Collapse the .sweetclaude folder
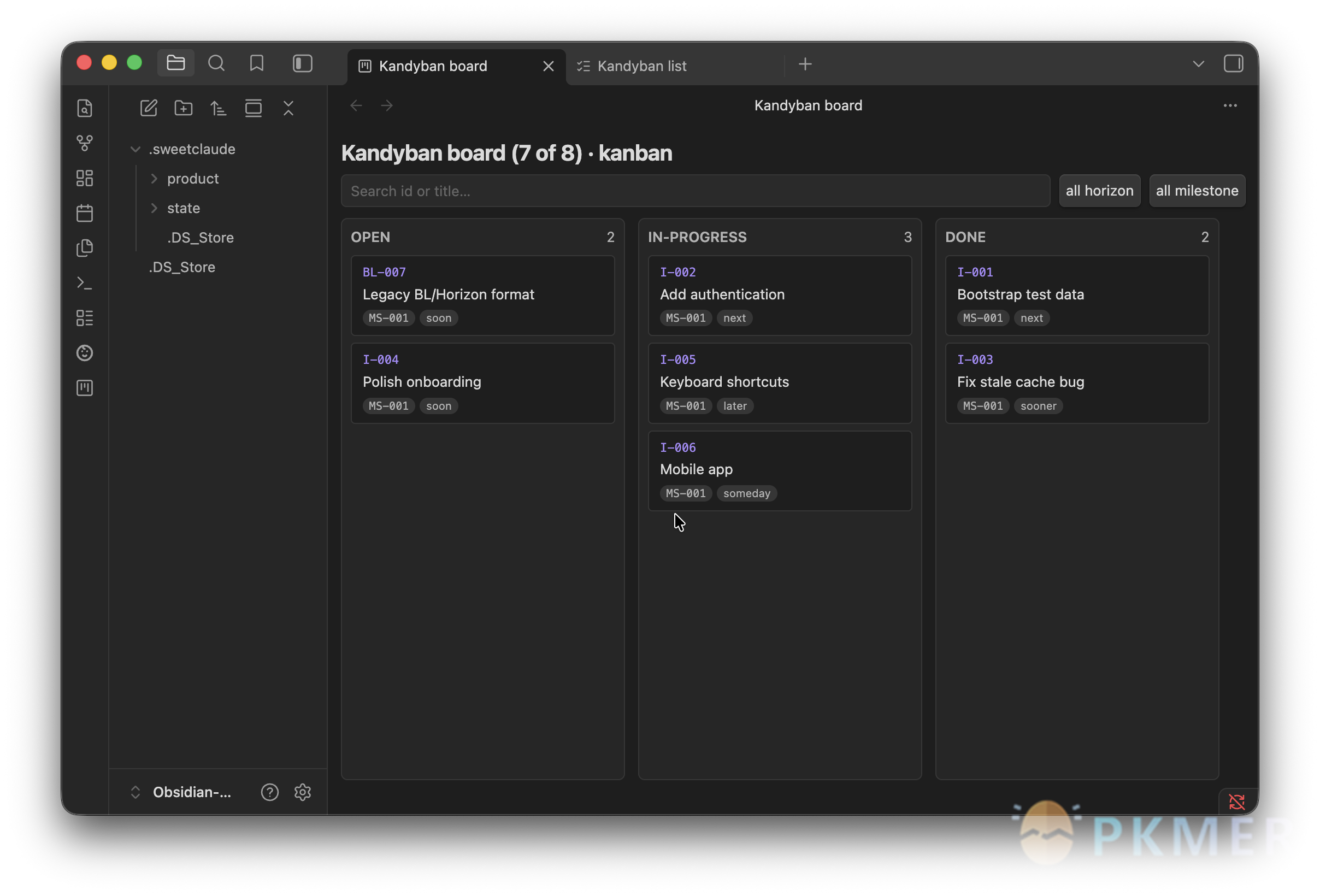 135,149
